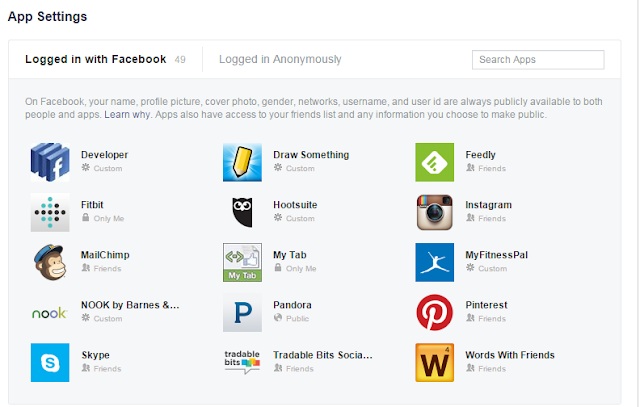Select the Feedly green icon
This screenshot has width=640, height=407.
point(435,161)
